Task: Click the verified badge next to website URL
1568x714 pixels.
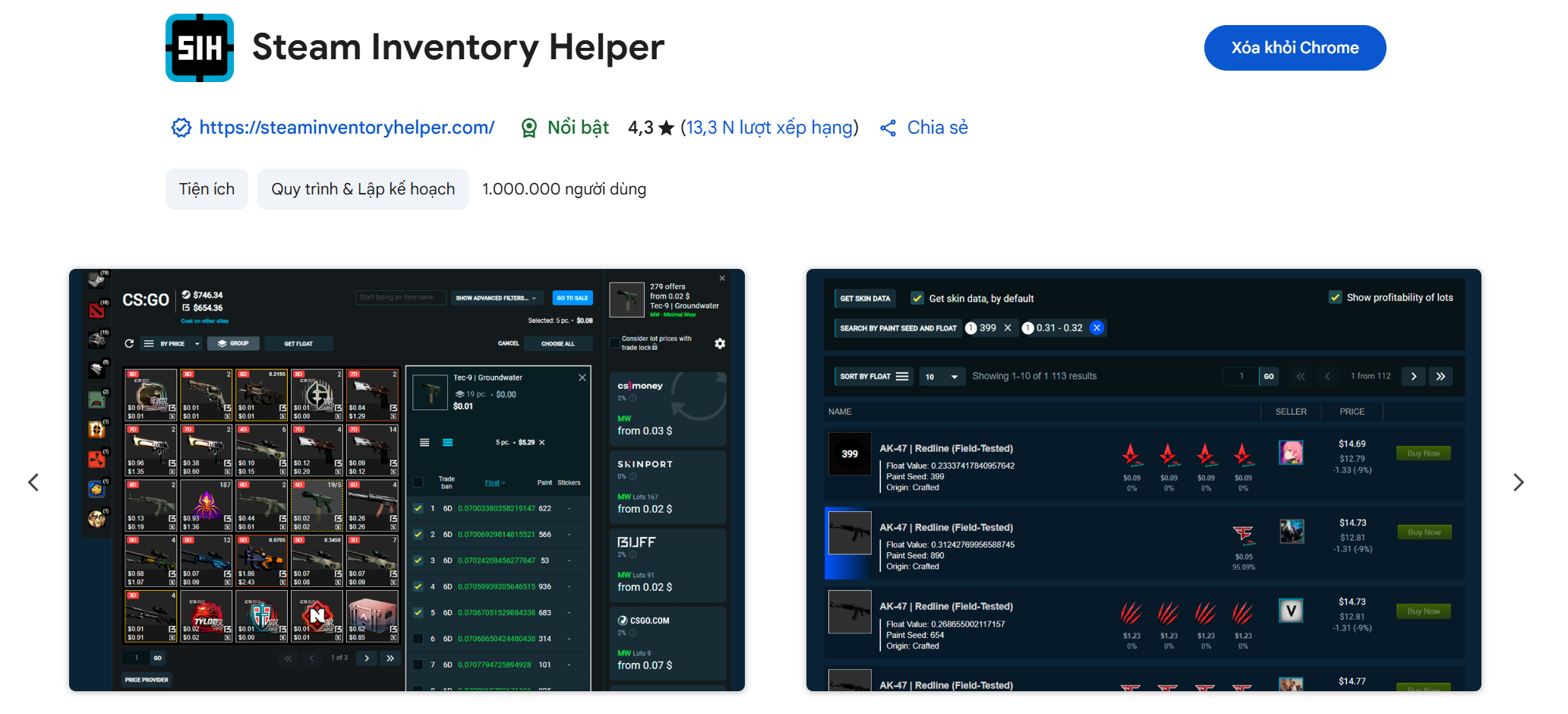Action: (x=181, y=128)
